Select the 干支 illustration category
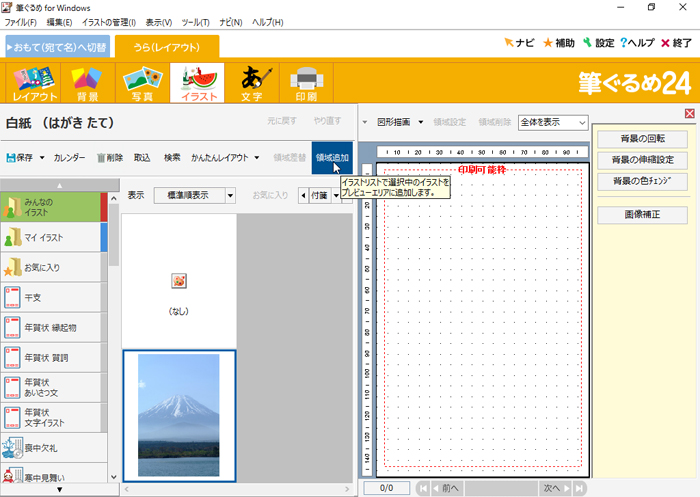The image size is (700, 497). (x=53, y=296)
